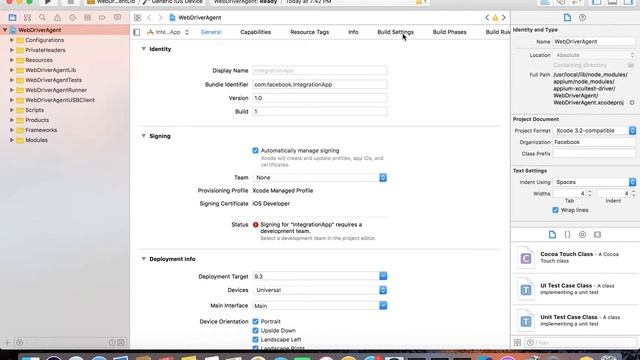Switch to the Info tab
Viewport: 640px width, 360px height.
pyautogui.click(x=353, y=32)
